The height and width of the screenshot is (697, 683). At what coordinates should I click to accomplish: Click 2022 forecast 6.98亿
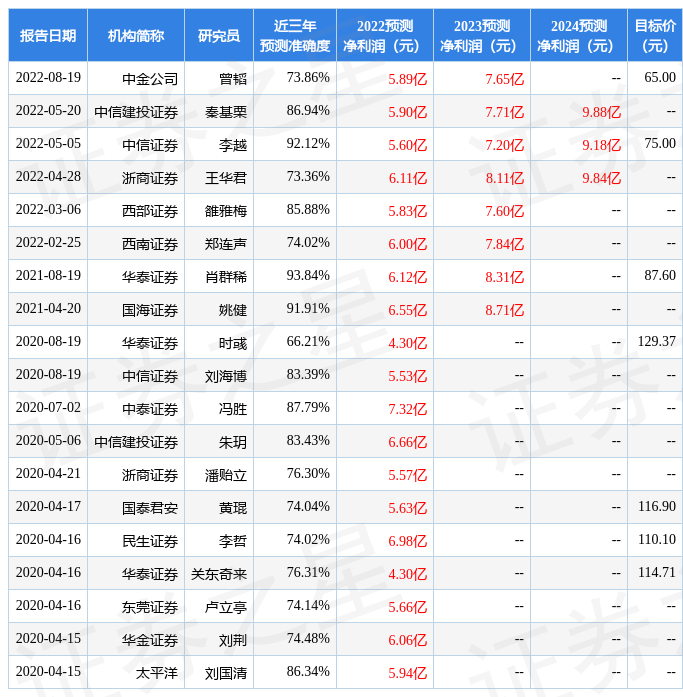tap(407, 541)
